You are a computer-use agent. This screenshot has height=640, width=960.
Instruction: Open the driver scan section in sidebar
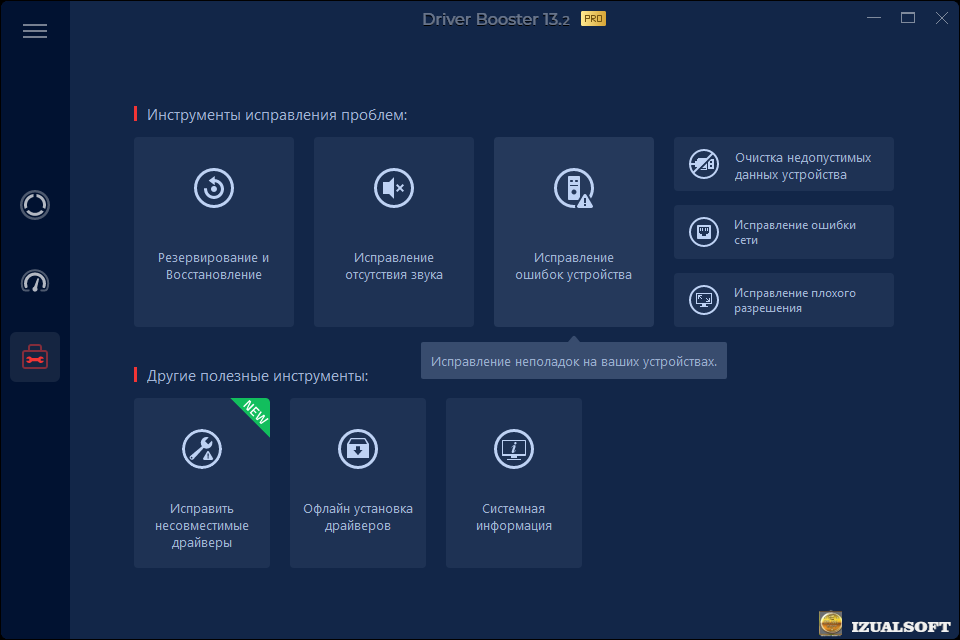pyautogui.click(x=35, y=205)
